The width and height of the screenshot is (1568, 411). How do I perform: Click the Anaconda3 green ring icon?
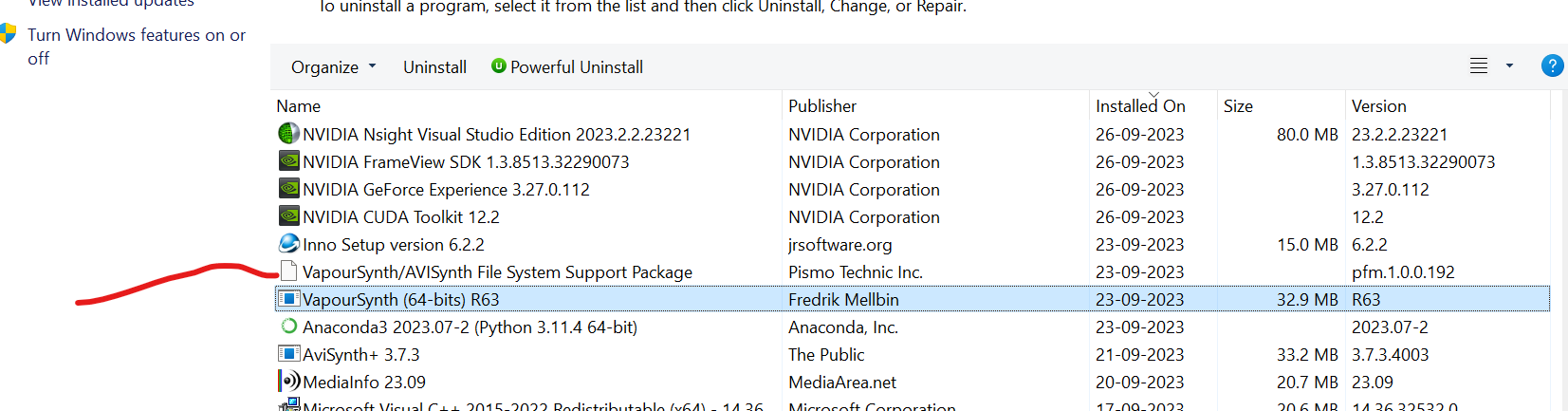288,327
